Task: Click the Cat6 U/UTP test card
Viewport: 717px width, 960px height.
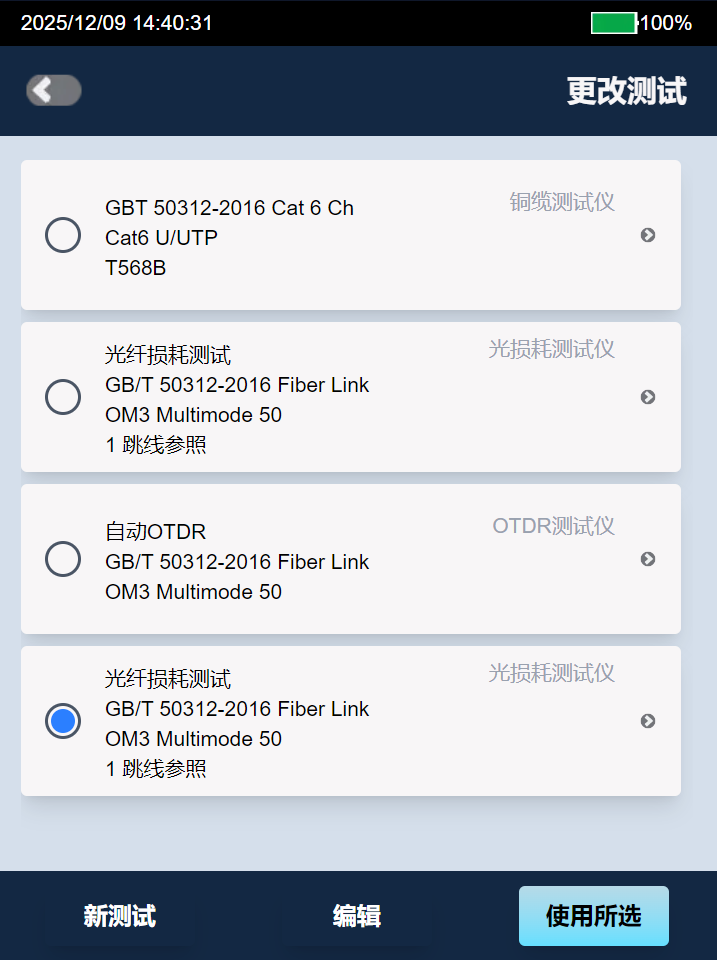Action: point(350,237)
